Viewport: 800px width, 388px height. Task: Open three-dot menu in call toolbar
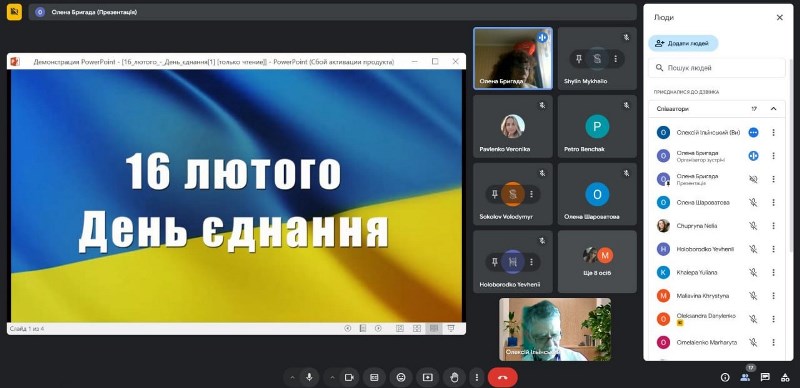pyautogui.click(x=477, y=377)
